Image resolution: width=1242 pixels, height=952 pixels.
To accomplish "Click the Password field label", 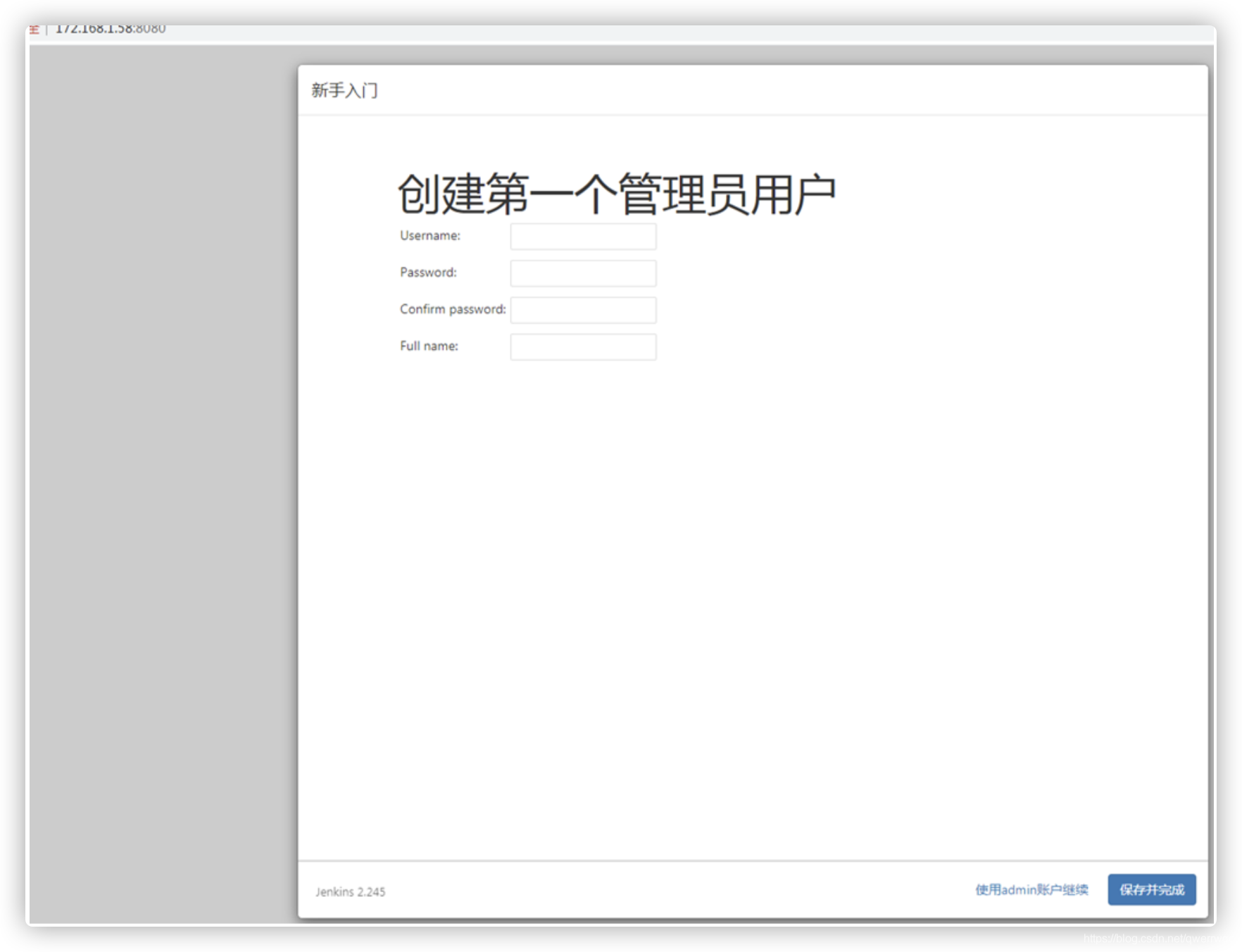I will 427,273.
